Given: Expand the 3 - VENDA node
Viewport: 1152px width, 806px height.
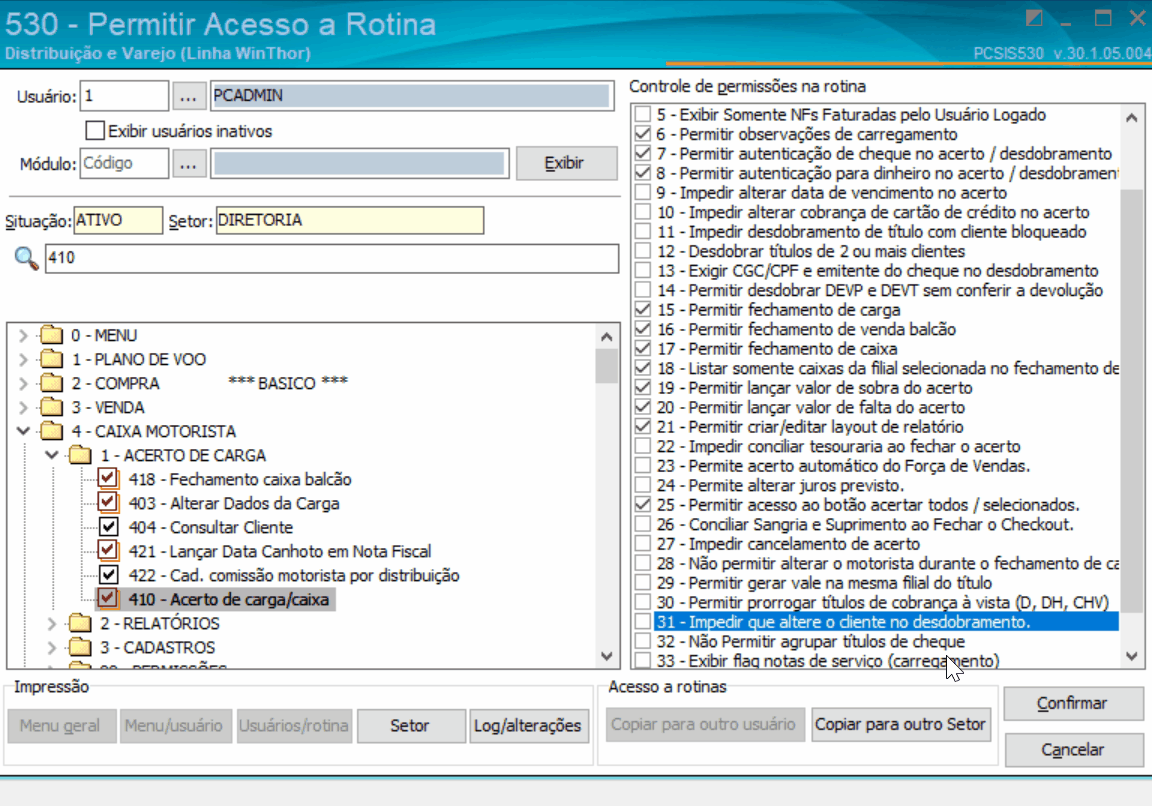Looking at the screenshot, I should [x=23, y=408].
